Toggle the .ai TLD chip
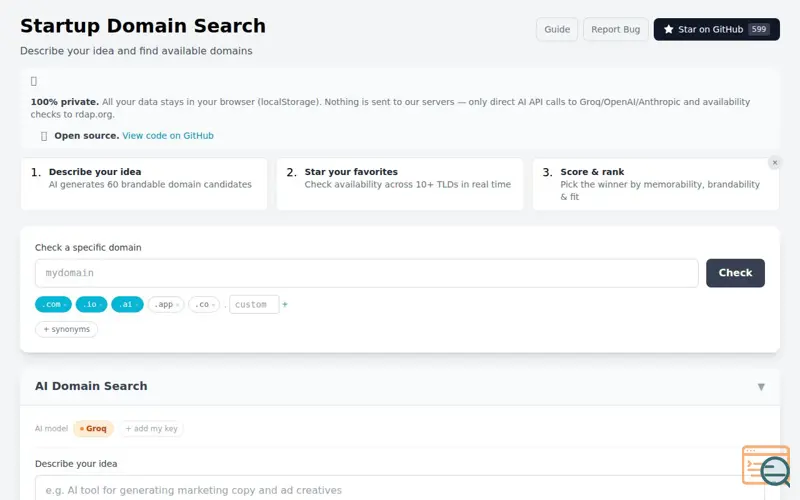This screenshot has width=800, height=500. [127, 305]
